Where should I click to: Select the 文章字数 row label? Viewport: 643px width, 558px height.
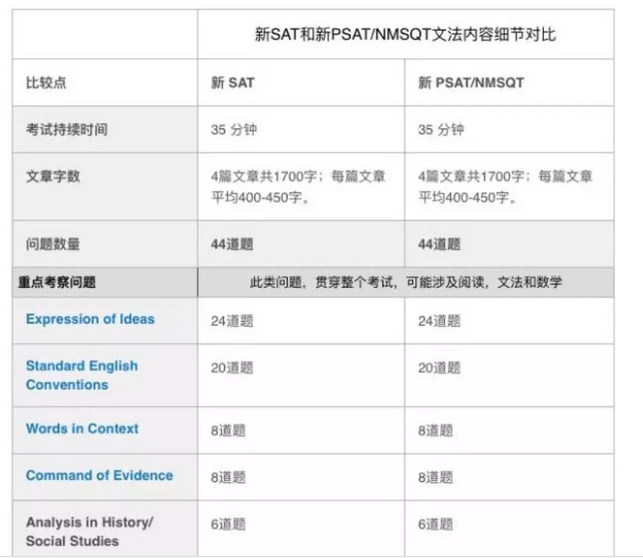pos(53,177)
